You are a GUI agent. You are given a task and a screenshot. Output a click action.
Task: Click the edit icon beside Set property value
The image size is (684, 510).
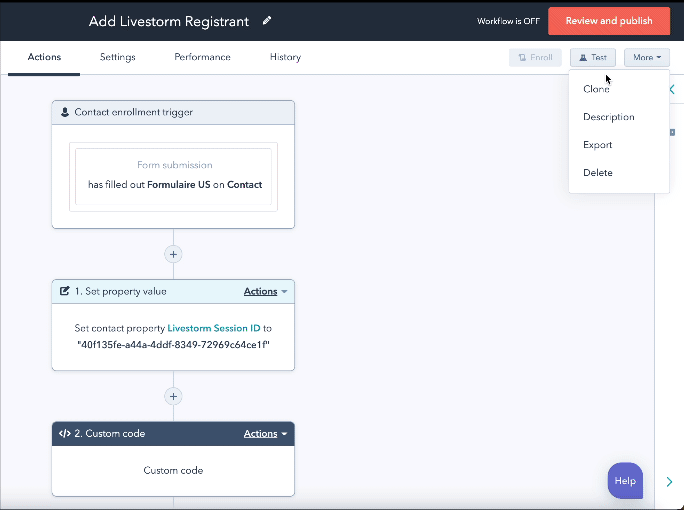[x=65, y=291]
